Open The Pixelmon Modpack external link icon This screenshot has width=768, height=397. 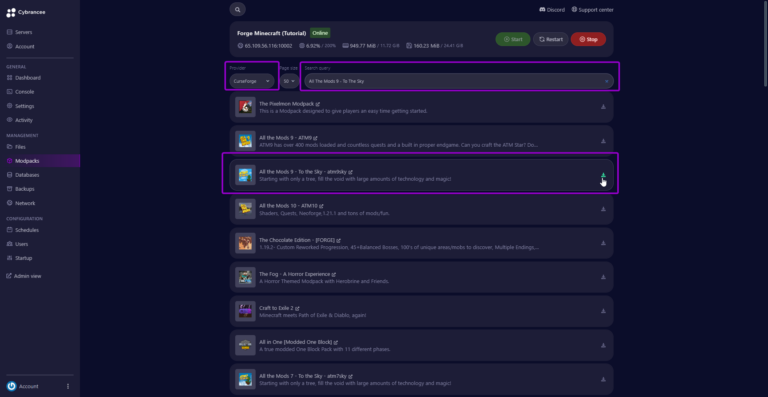pos(318,104)
